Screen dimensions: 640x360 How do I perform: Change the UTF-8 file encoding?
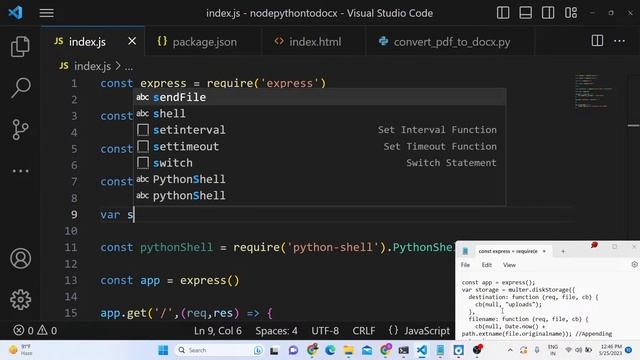tap(325, 331)
